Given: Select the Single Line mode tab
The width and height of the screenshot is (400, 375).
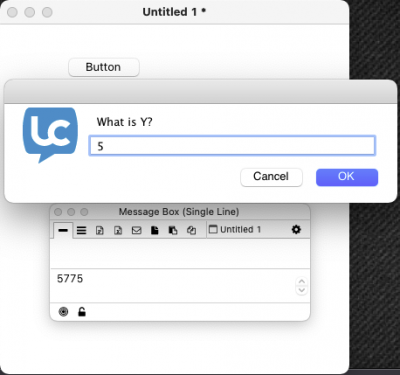Looking at the screenshot, I should (63, 230).
